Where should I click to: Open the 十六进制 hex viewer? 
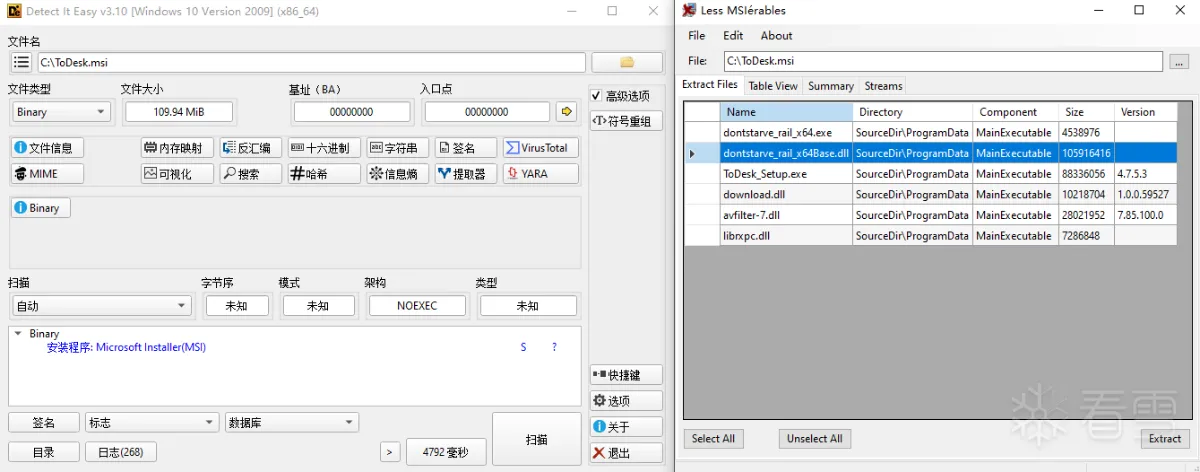(x=324, y=148)
